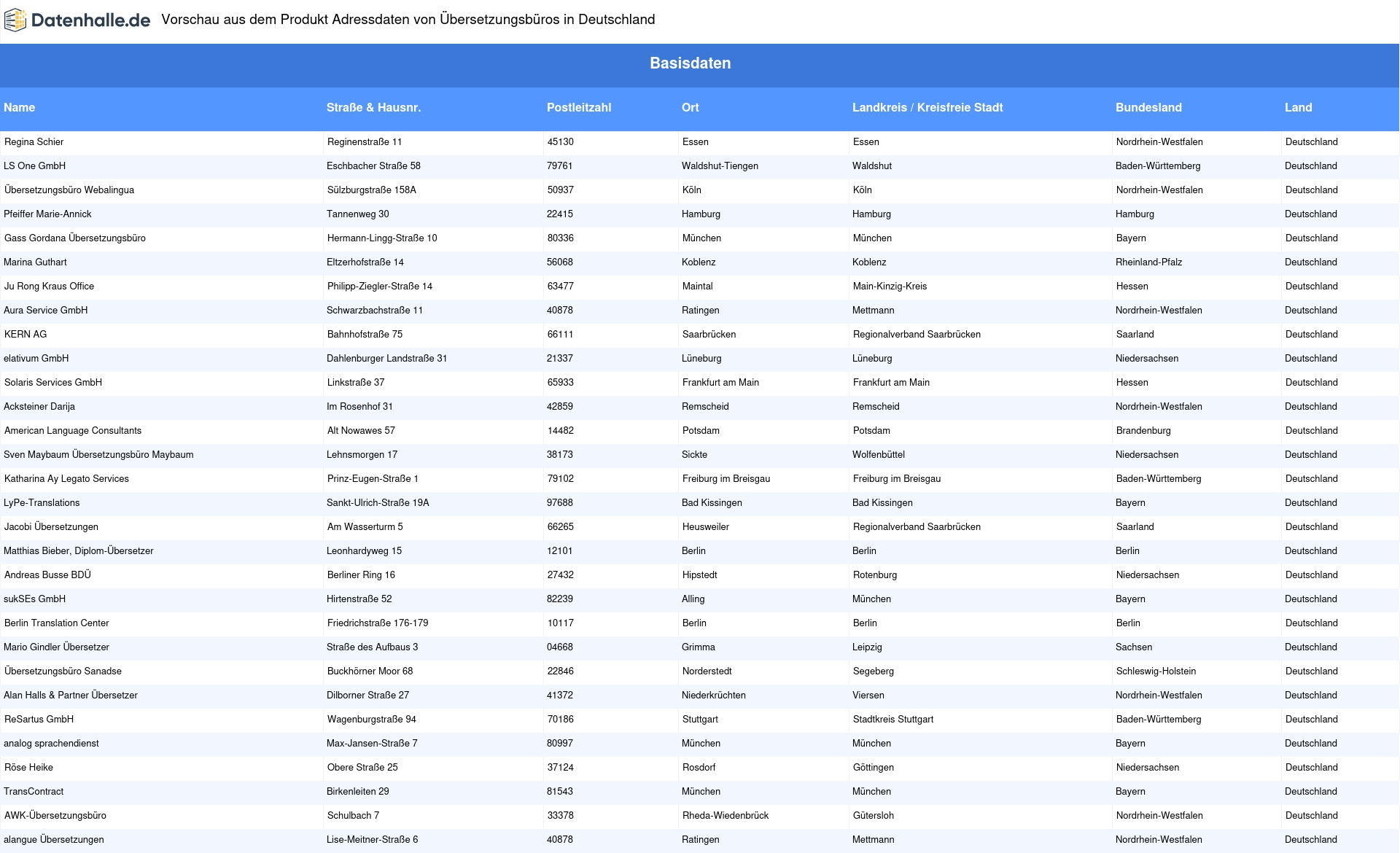1400x853 pixels.
Task: Click the Basisdaten section header
Action: click(690, 63)
